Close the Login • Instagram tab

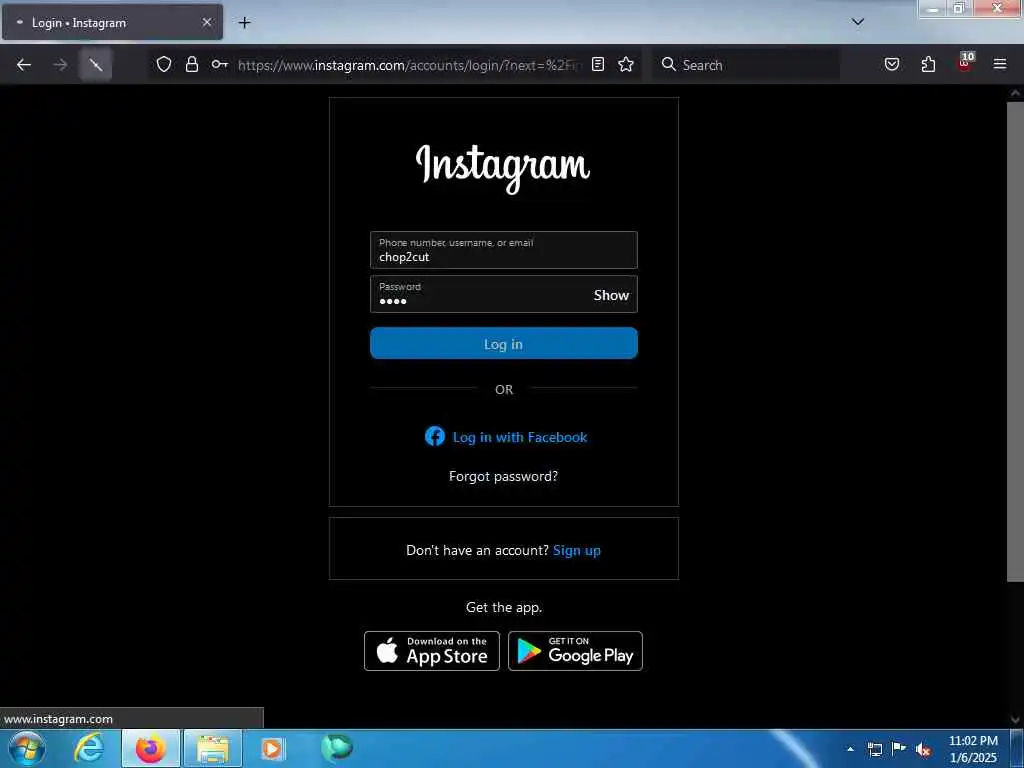[x=206, y=22]
